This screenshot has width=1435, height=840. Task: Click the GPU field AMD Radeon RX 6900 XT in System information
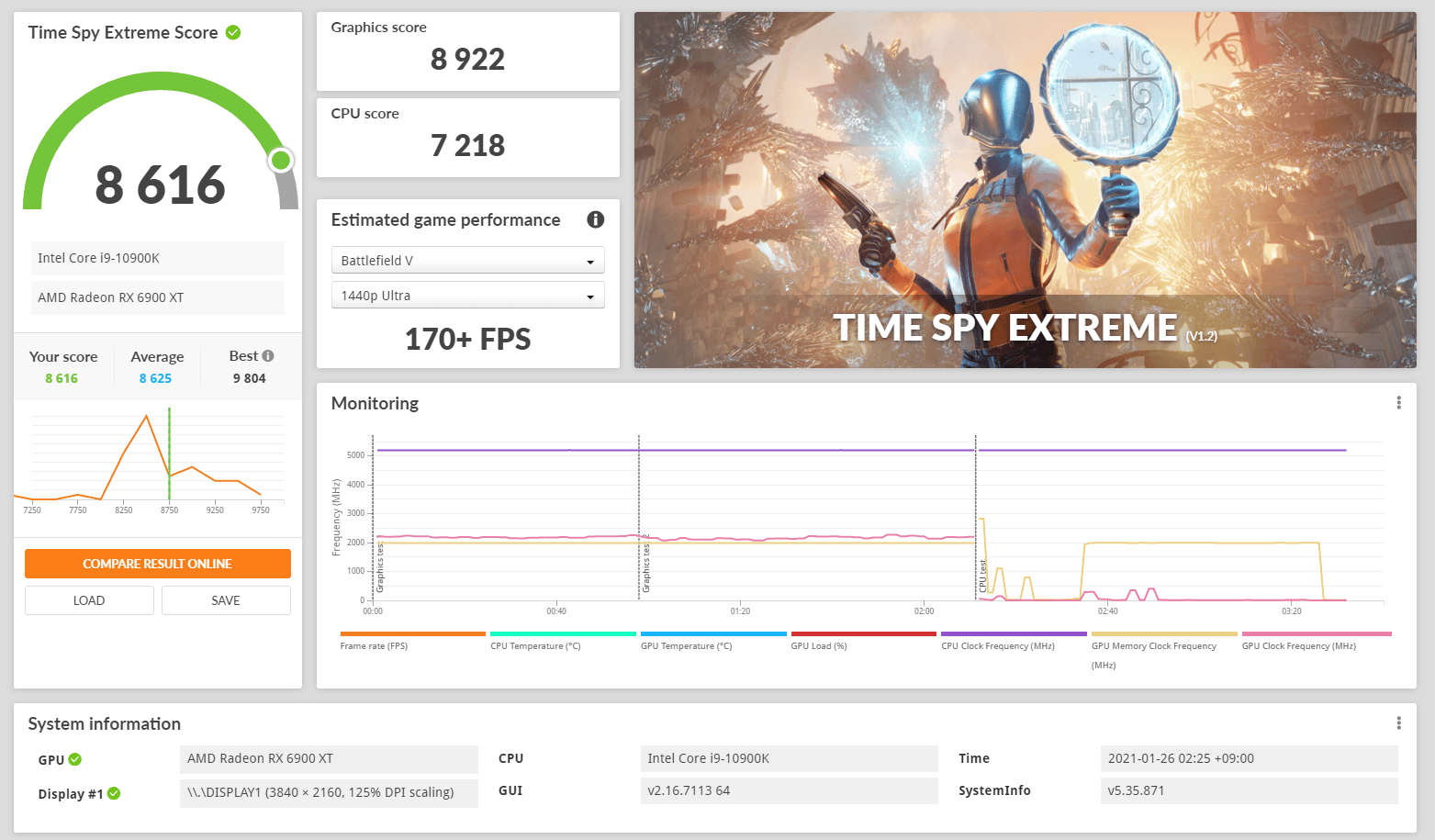point(329,759)
